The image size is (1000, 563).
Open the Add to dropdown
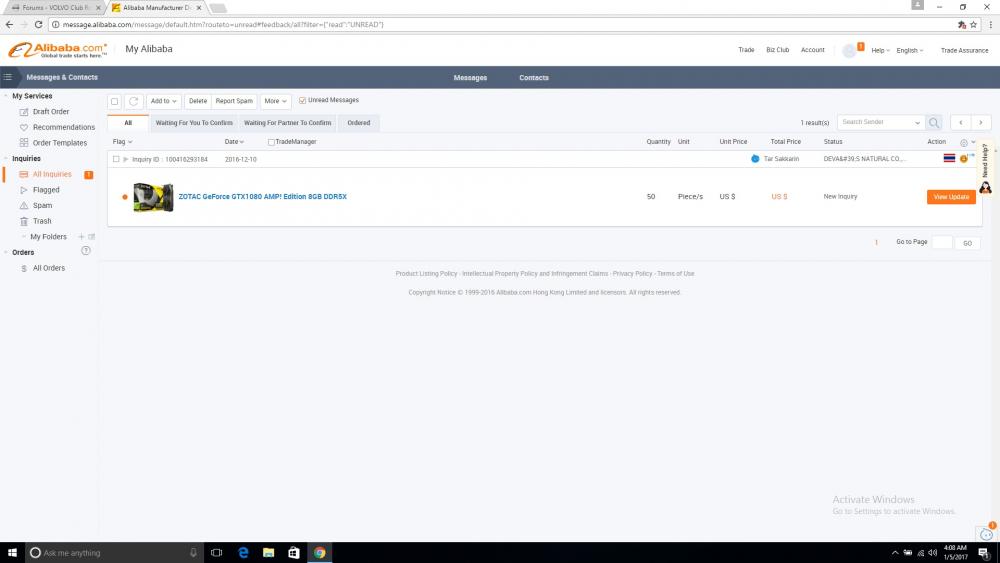pos(164,101)
